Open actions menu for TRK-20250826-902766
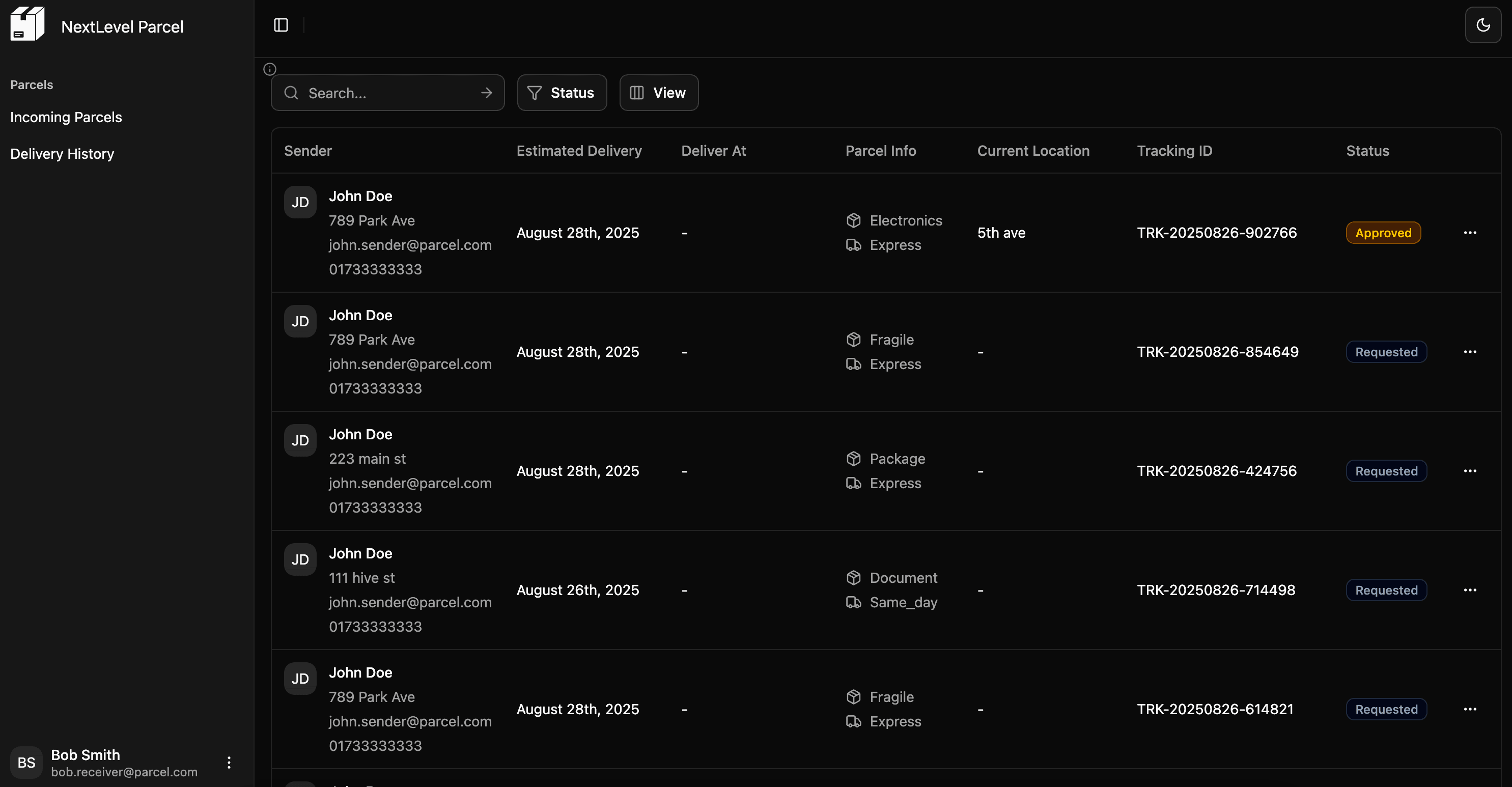This screenshot has width=1512, height=787. tap(1470, 233)
